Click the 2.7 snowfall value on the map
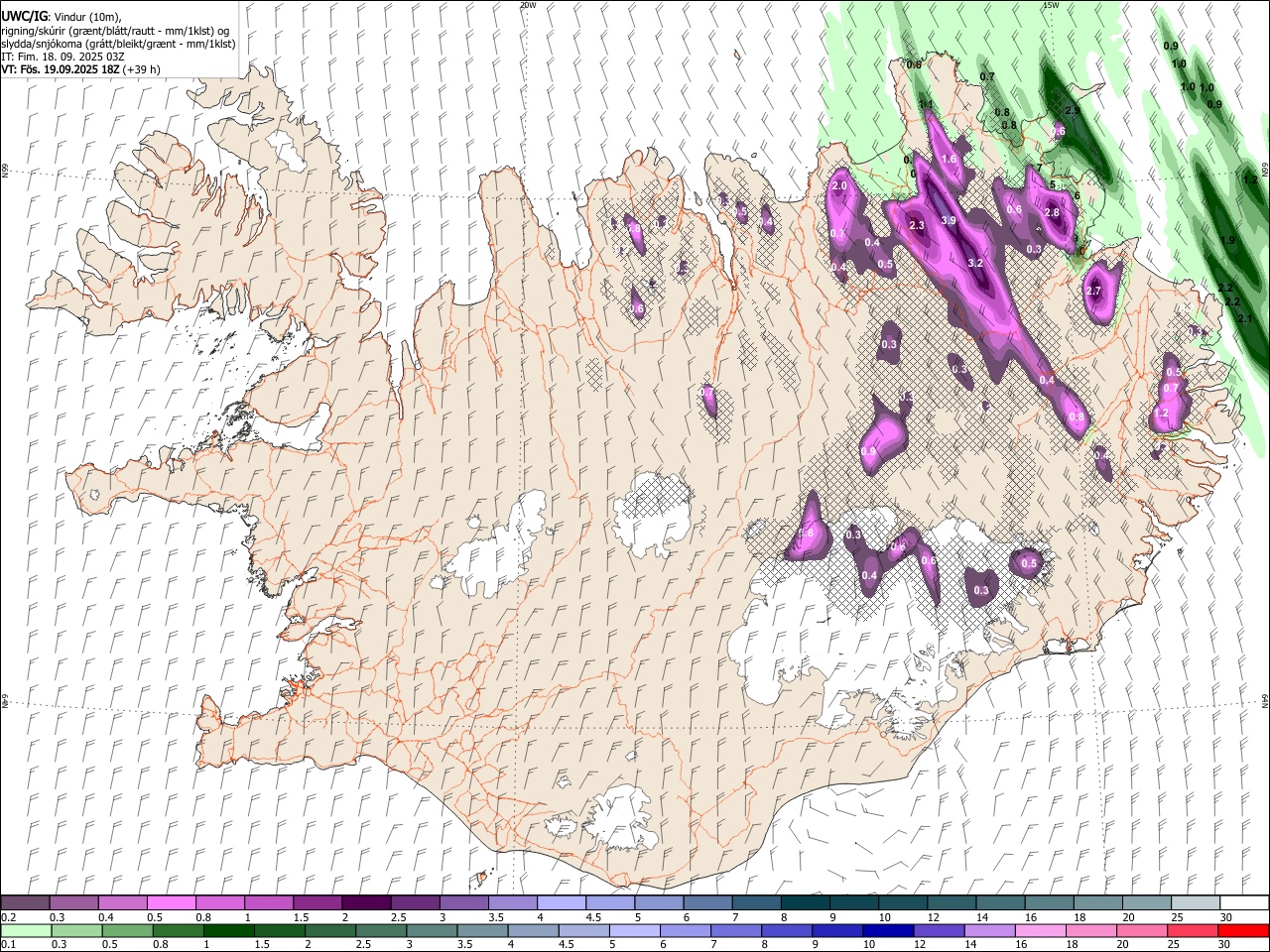This screenshot has width=1270, height=952. tap(1093, 291)
